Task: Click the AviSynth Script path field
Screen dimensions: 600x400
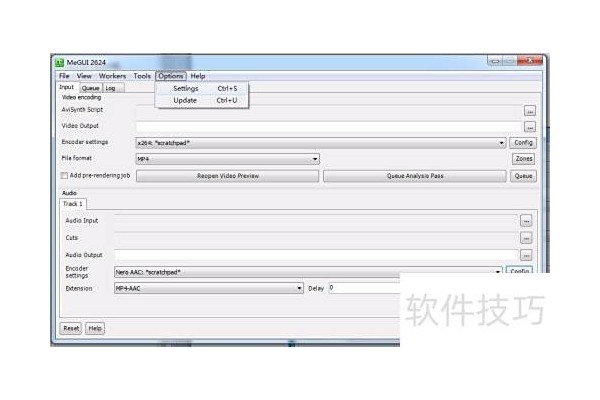Action: point(329,111)
